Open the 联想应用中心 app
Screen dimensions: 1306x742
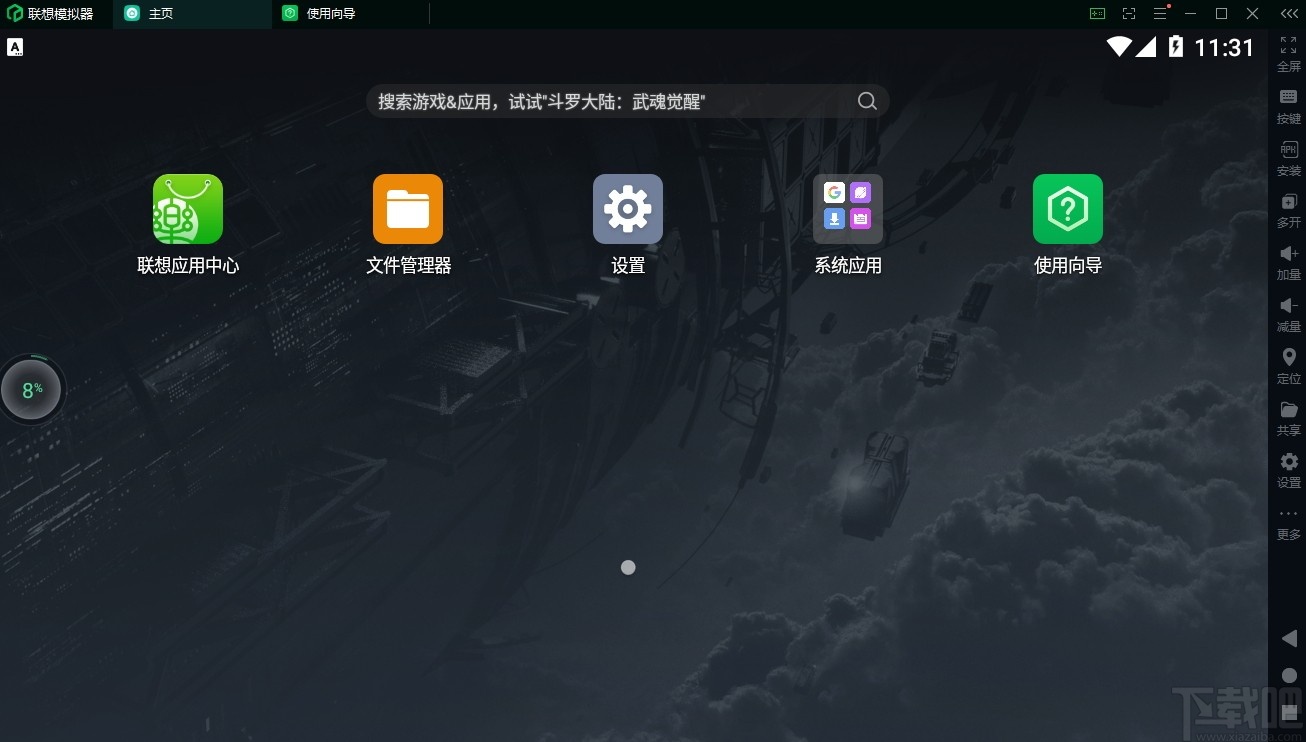pyautogui.click(x=187, y=209)
